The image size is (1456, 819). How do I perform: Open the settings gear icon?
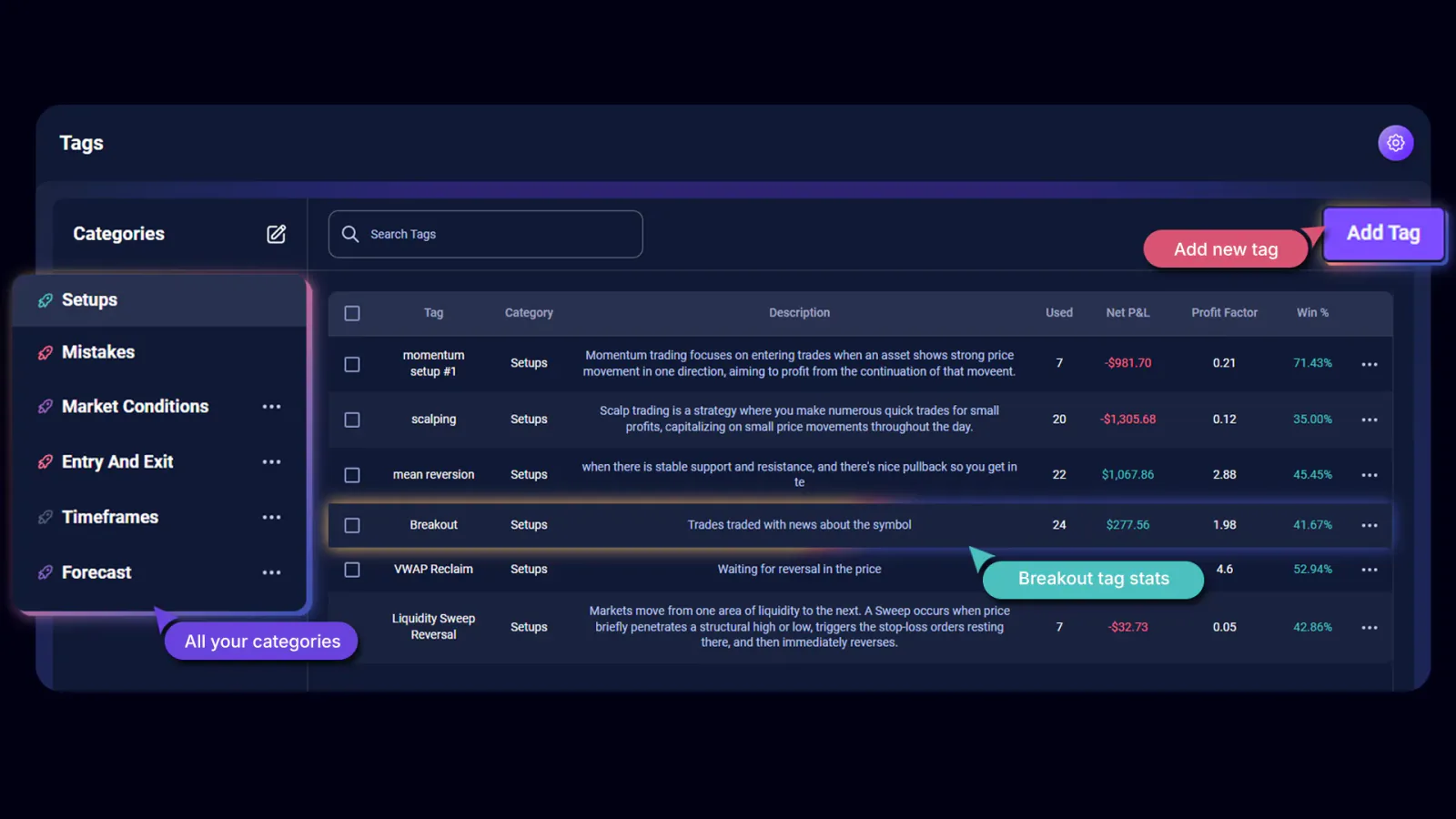pos(1395,143)
